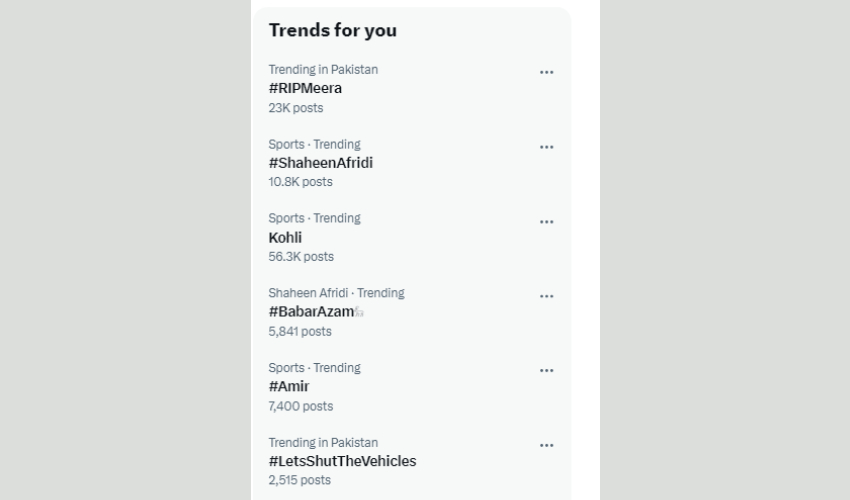The width and height of the screenshot is (850, 500).
Task: Open more options for #RIPMeera trend
Action: [x=546, y=72]
